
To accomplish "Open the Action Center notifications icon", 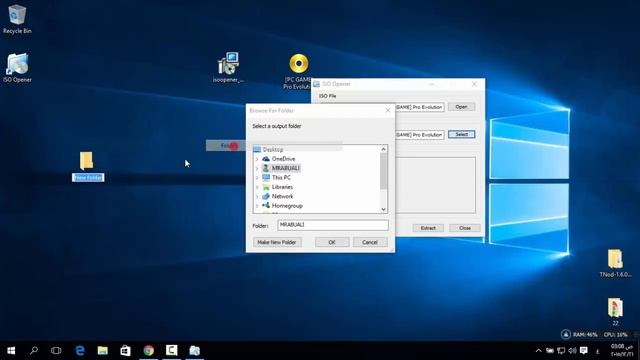I will tap(584, 351).
